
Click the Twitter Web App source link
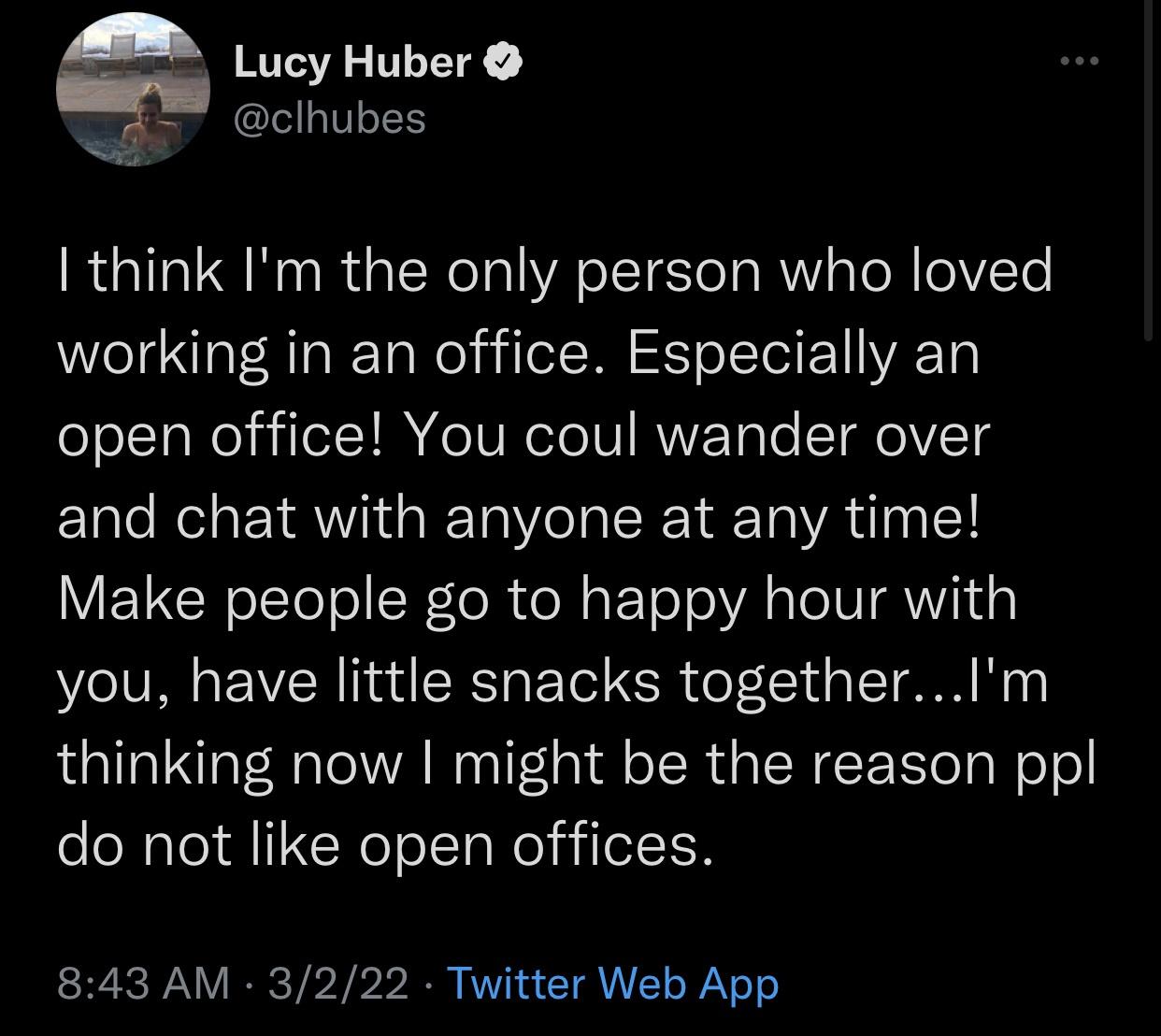point(613,983)
